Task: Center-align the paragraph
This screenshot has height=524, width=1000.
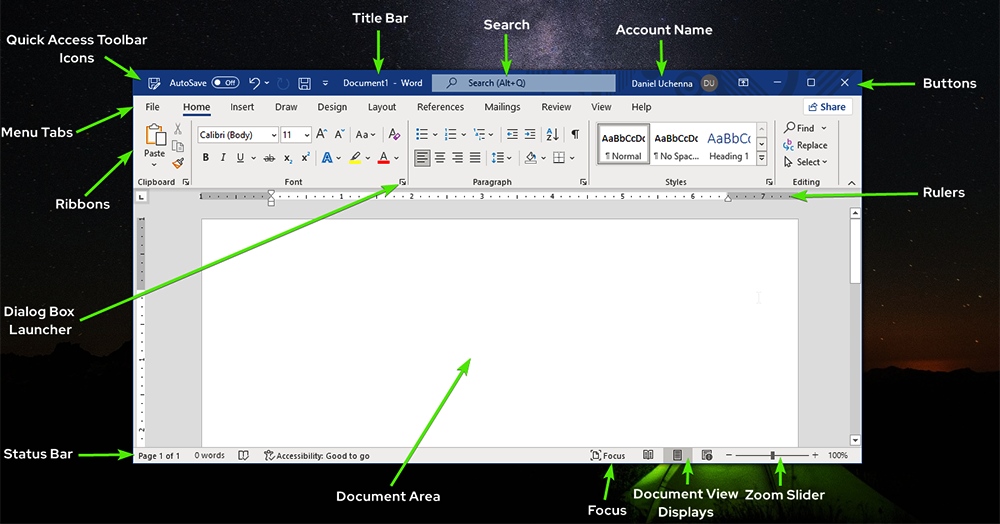Action: pos(440,157)
